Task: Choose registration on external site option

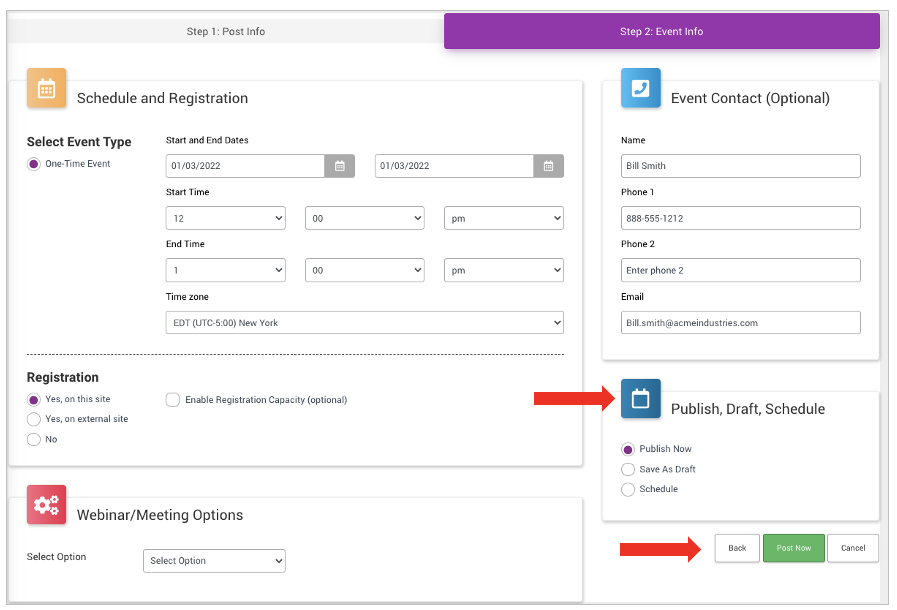Action: 34,419
